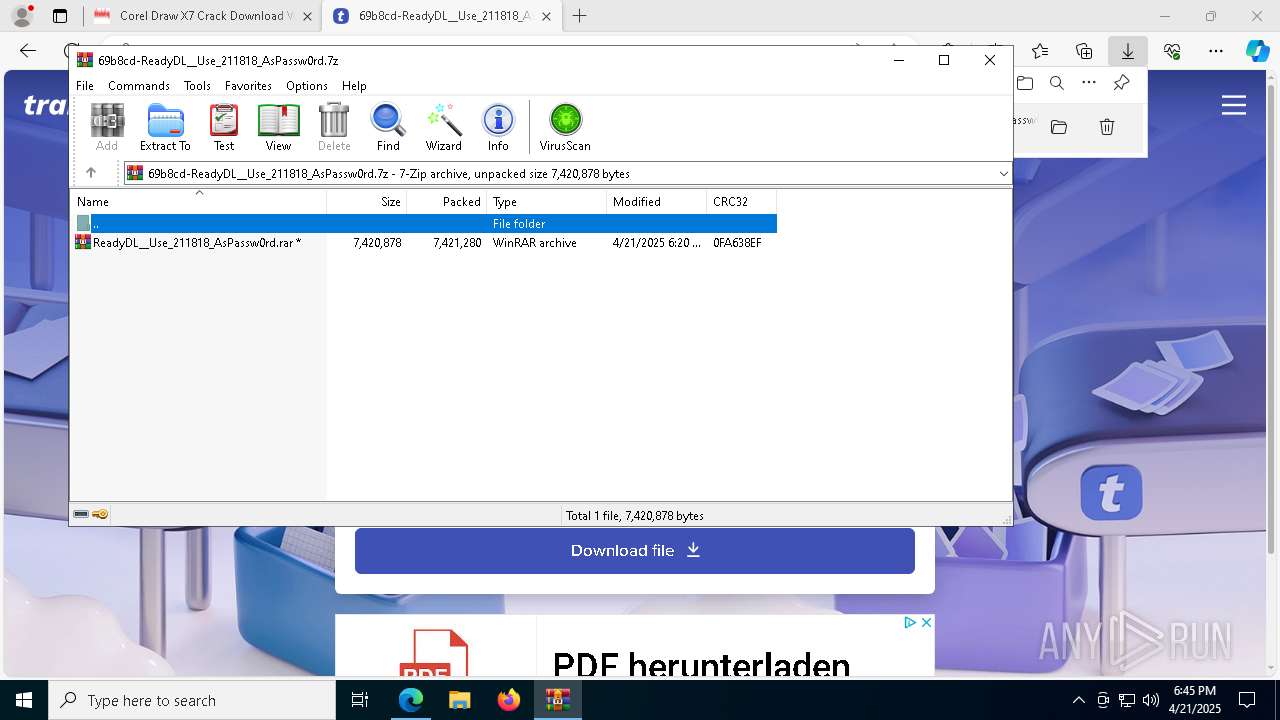Click the 'WinRAR archive' type cell
This screenshot has height=720, width=1280.
click(x=534, y=243)
